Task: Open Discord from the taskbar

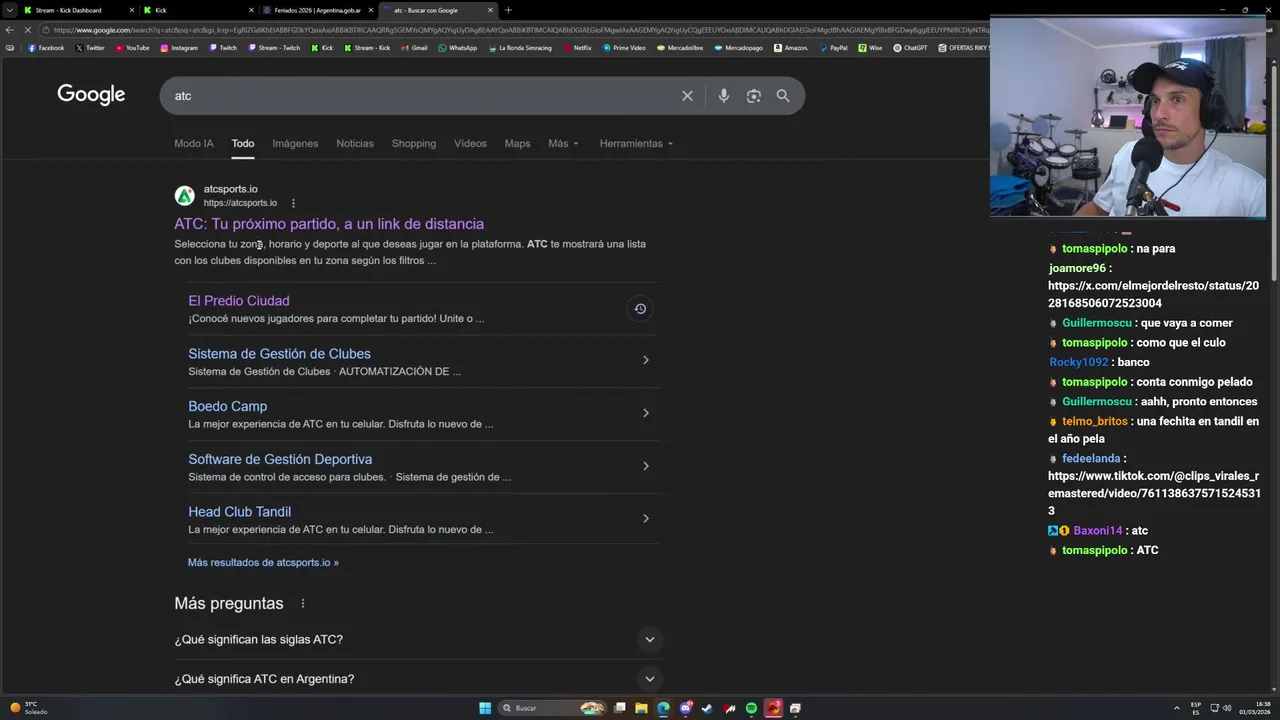Action: pyautogui.click(x=685, y=708)
